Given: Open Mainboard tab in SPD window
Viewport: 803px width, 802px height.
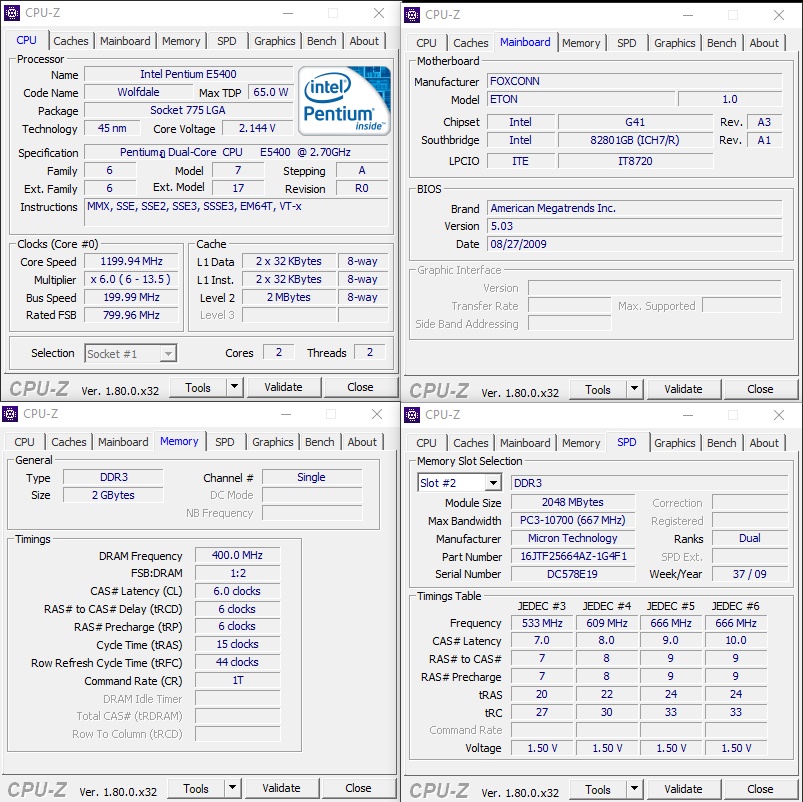Looking at the screenshot, I should point(525,443).
